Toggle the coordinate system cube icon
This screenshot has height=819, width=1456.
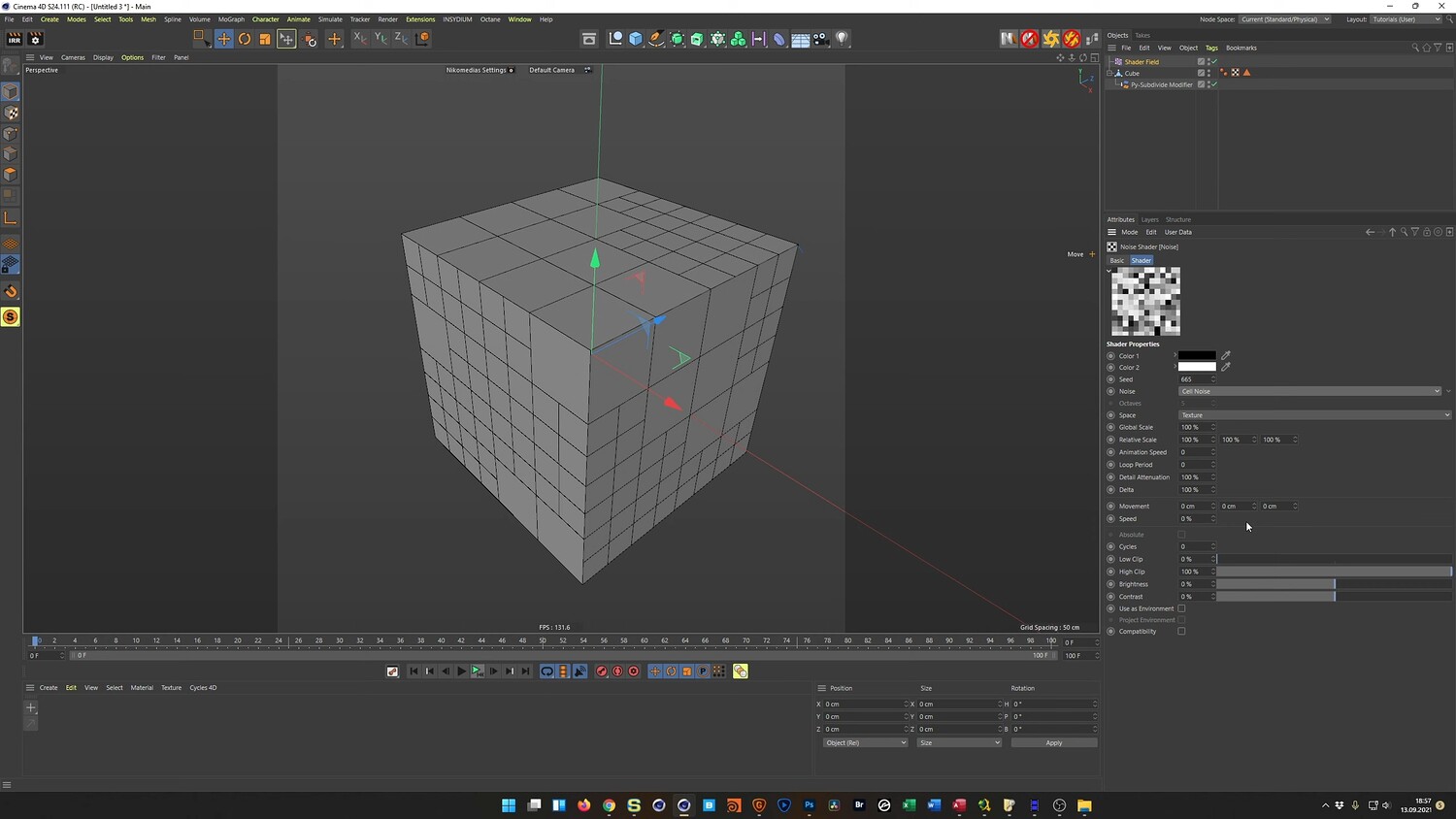[x=422, y=39]
